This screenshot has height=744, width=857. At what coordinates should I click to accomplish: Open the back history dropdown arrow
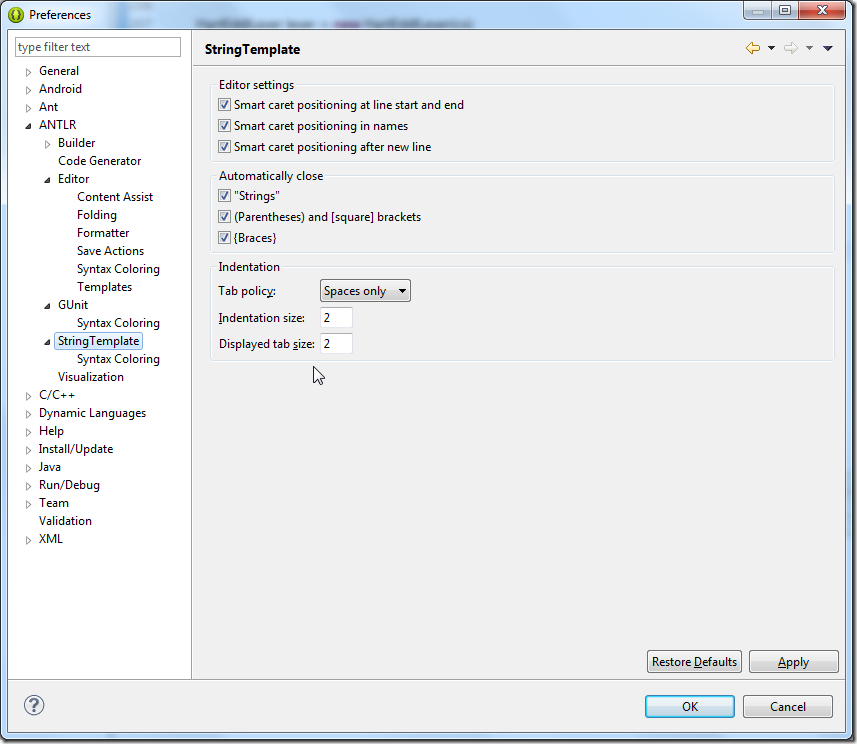pyautogui.click(x=771, y=48)
